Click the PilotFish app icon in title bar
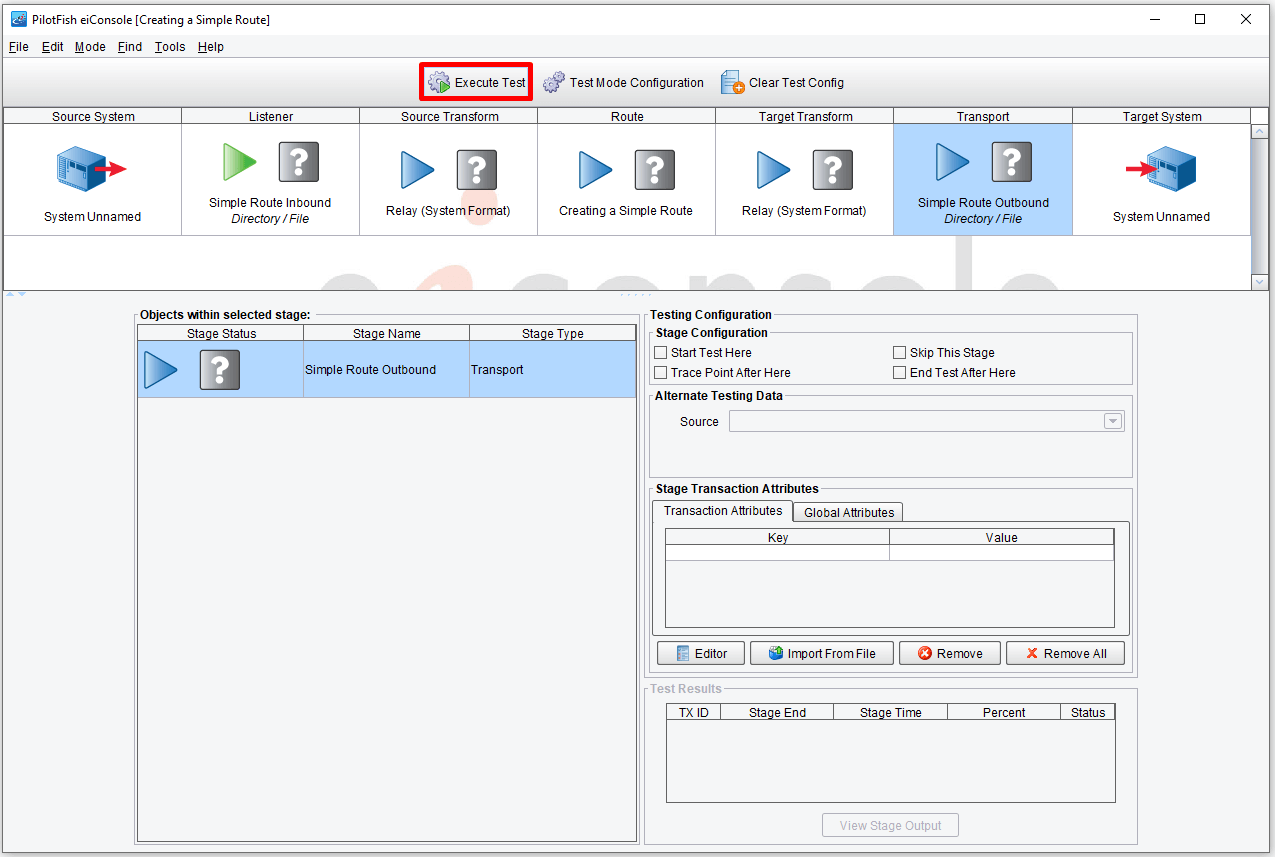Image resolution: width=1275 pixels, height=857 pixels. pos(18,19)
